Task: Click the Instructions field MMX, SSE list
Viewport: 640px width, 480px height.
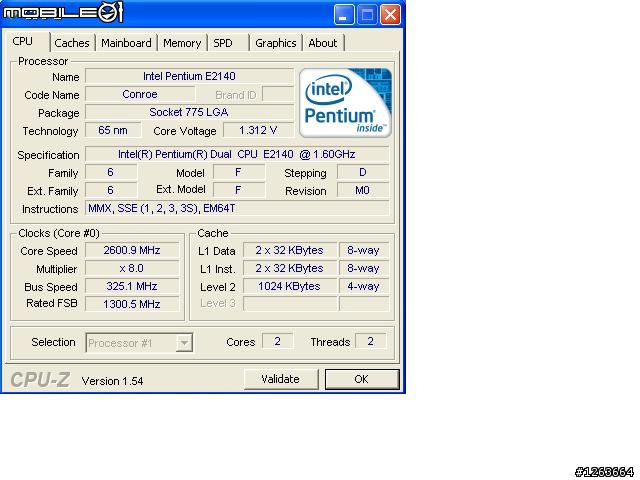Action: point(237,208)
